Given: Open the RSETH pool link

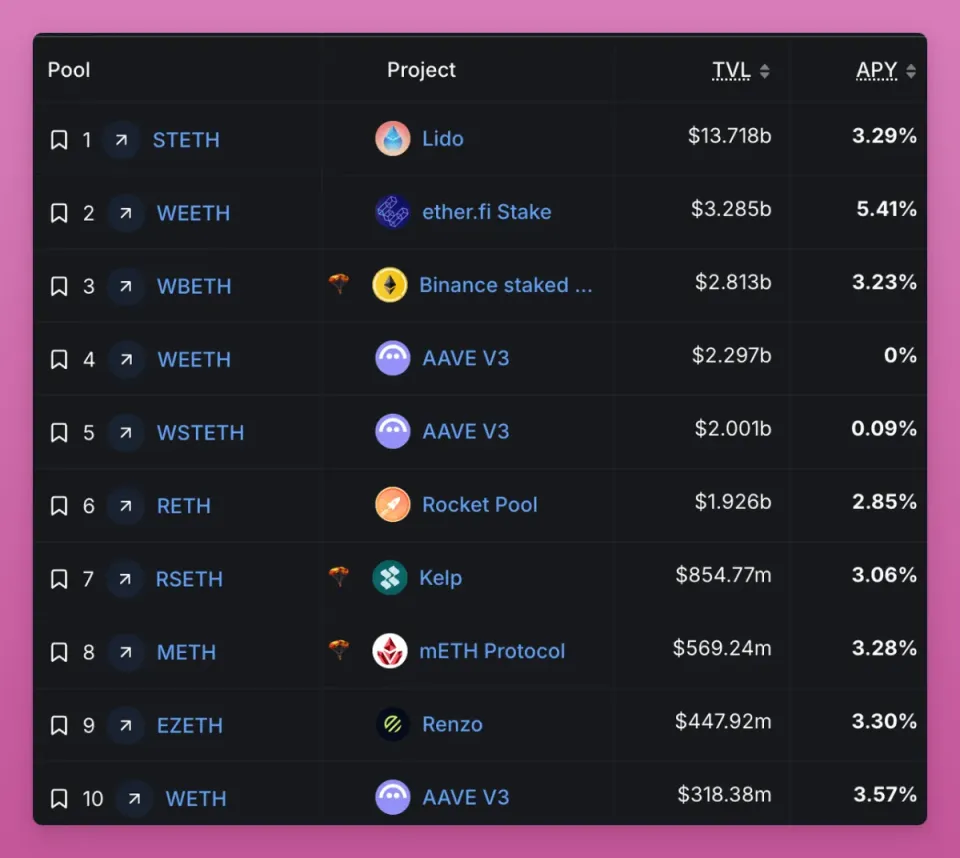Looking at the screenshot, I should click(x=189, y=579).
